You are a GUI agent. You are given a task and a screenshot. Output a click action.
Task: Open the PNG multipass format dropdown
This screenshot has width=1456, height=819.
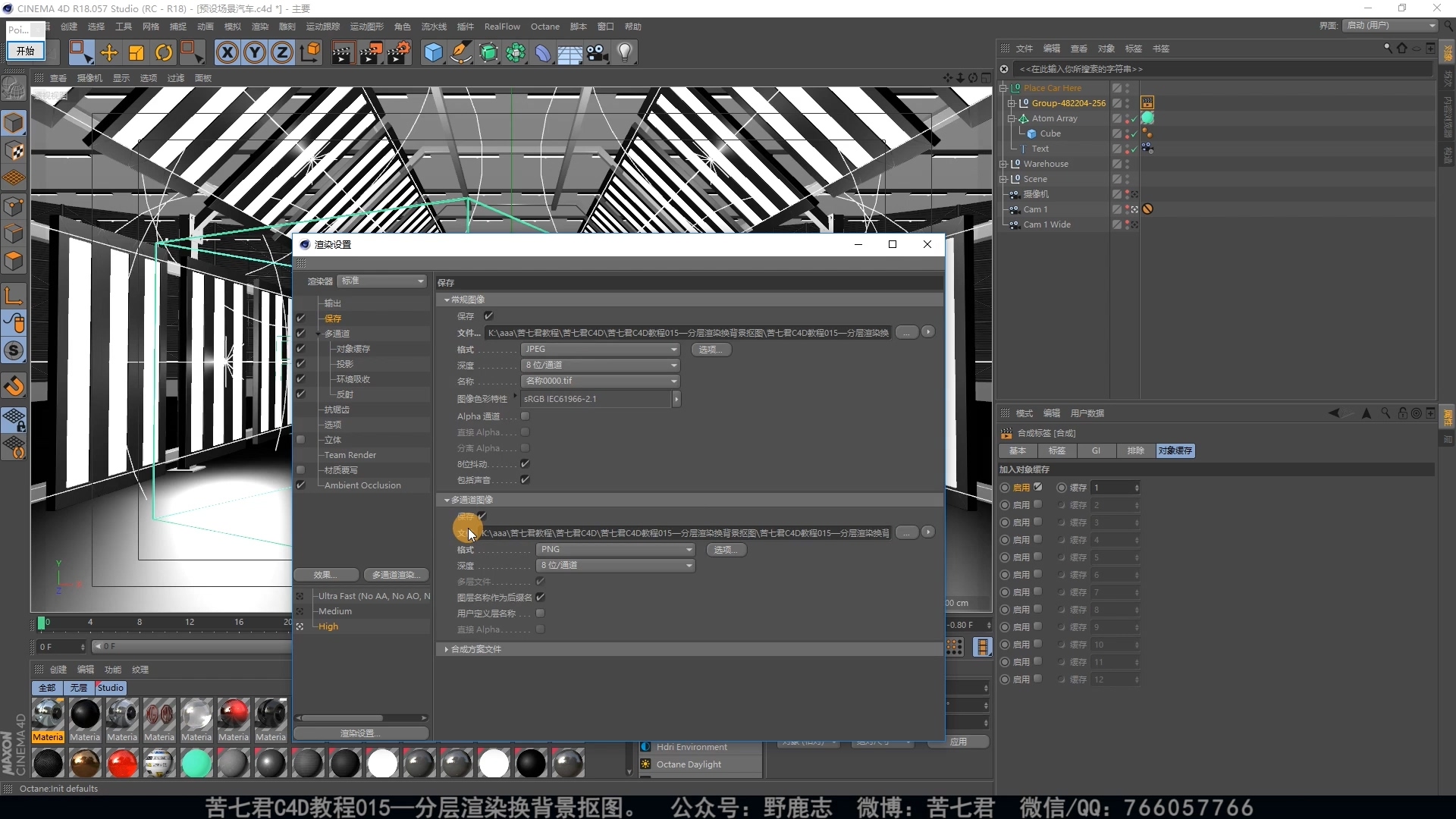click(615, 550)
